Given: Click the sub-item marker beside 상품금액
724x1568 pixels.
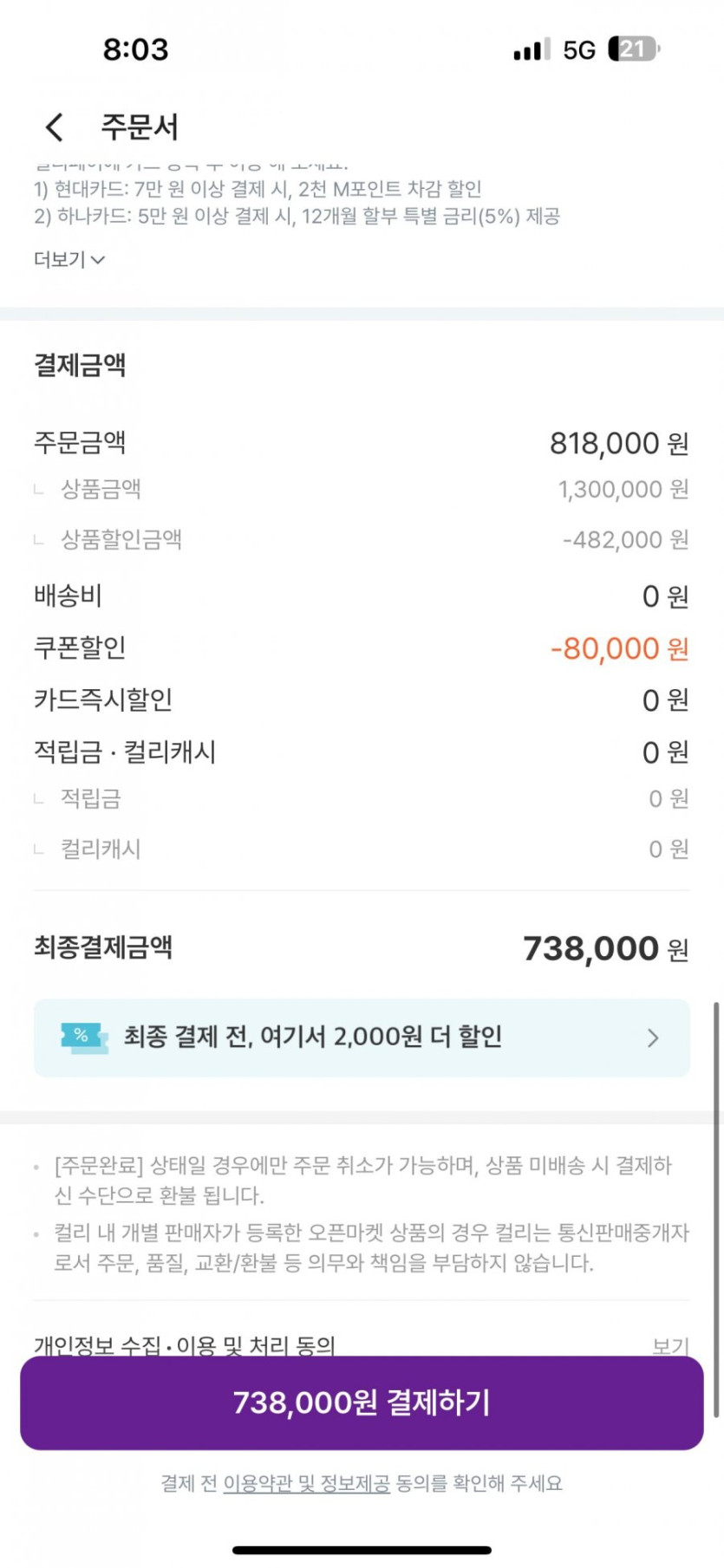Looking at the screenshot, I should coord(39,490).
